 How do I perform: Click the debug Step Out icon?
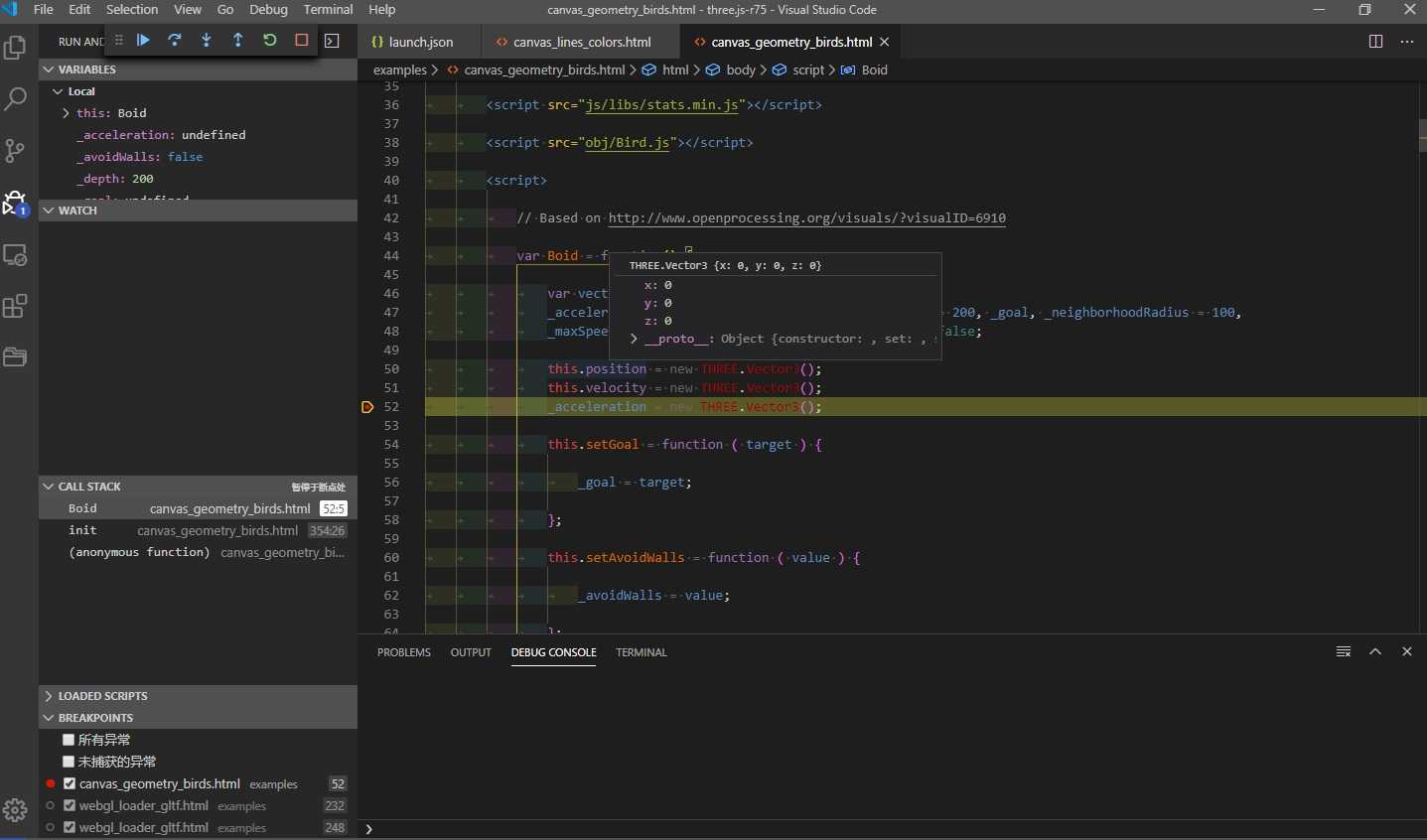pos(238,40)
